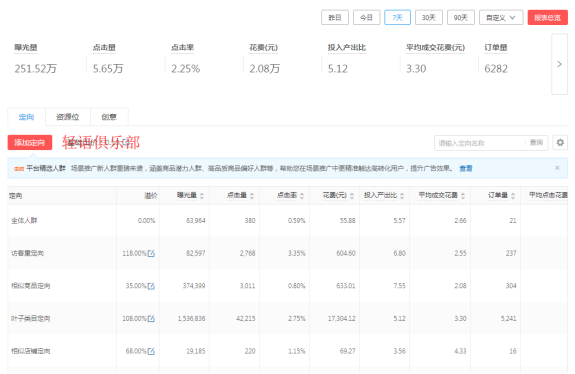The height and width of the screenshot is (374, 575).
Task: Click the red 添加定向 button
Action: (30, 143)
